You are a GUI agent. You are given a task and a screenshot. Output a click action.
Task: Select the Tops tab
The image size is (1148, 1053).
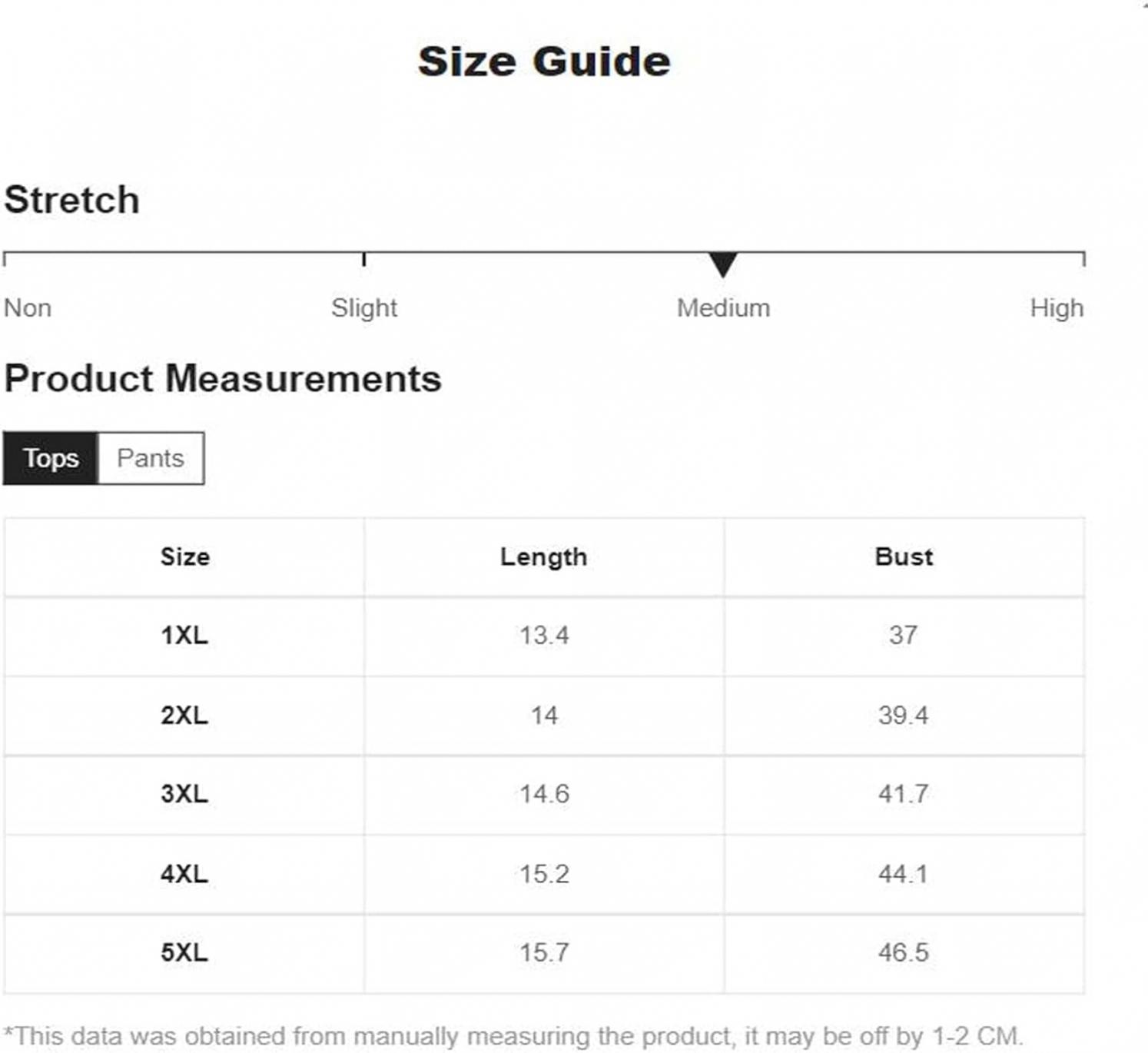[51, 458]
